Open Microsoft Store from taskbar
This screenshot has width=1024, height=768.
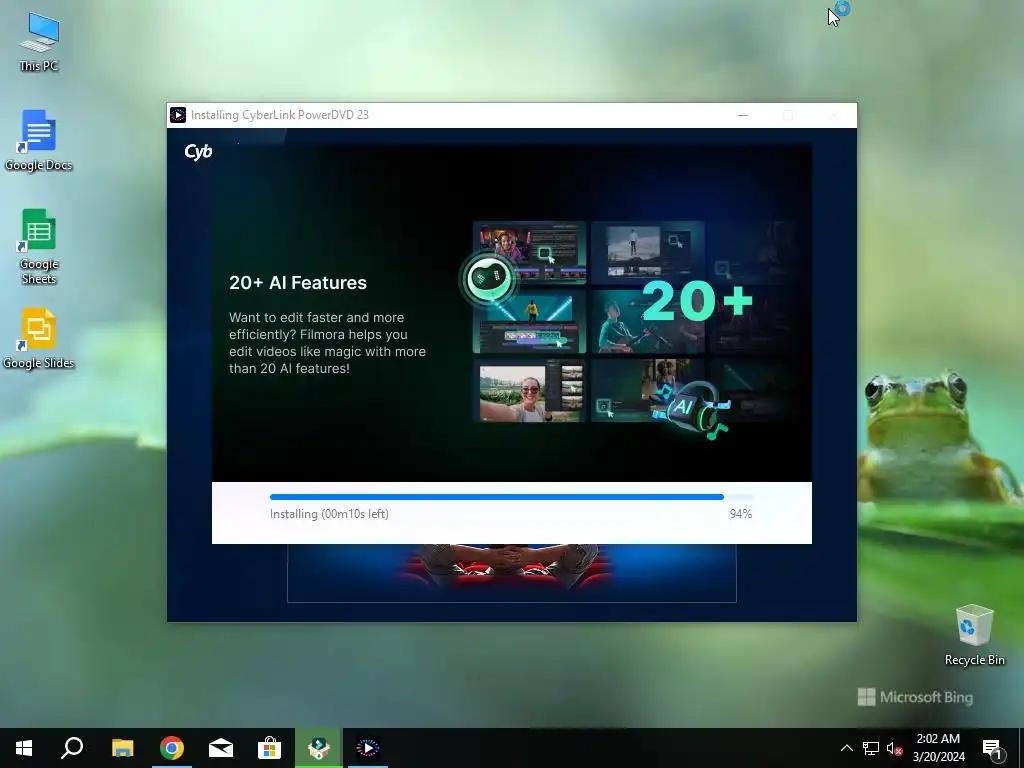pos(269,748)
